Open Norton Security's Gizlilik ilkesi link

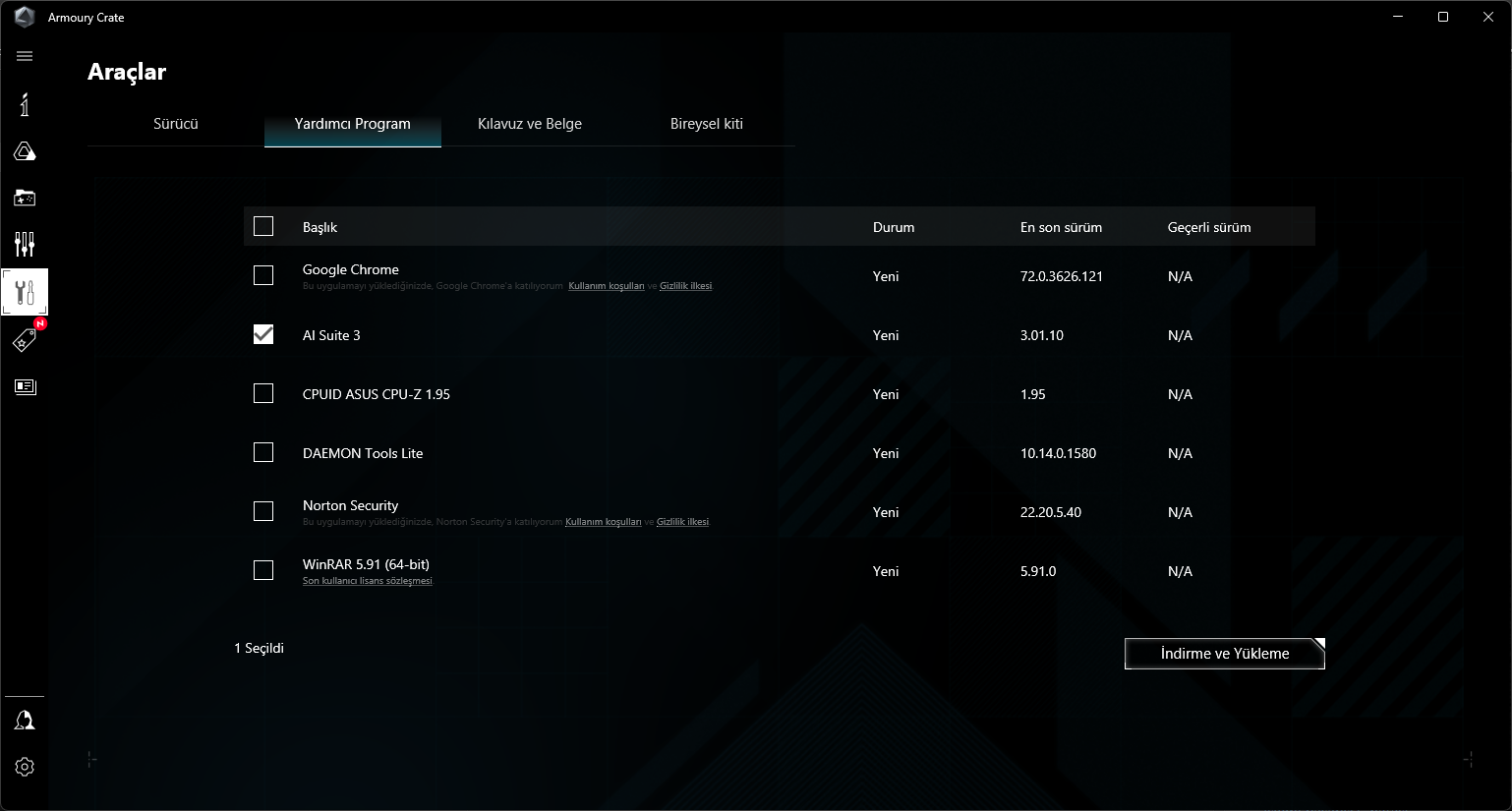683,522
